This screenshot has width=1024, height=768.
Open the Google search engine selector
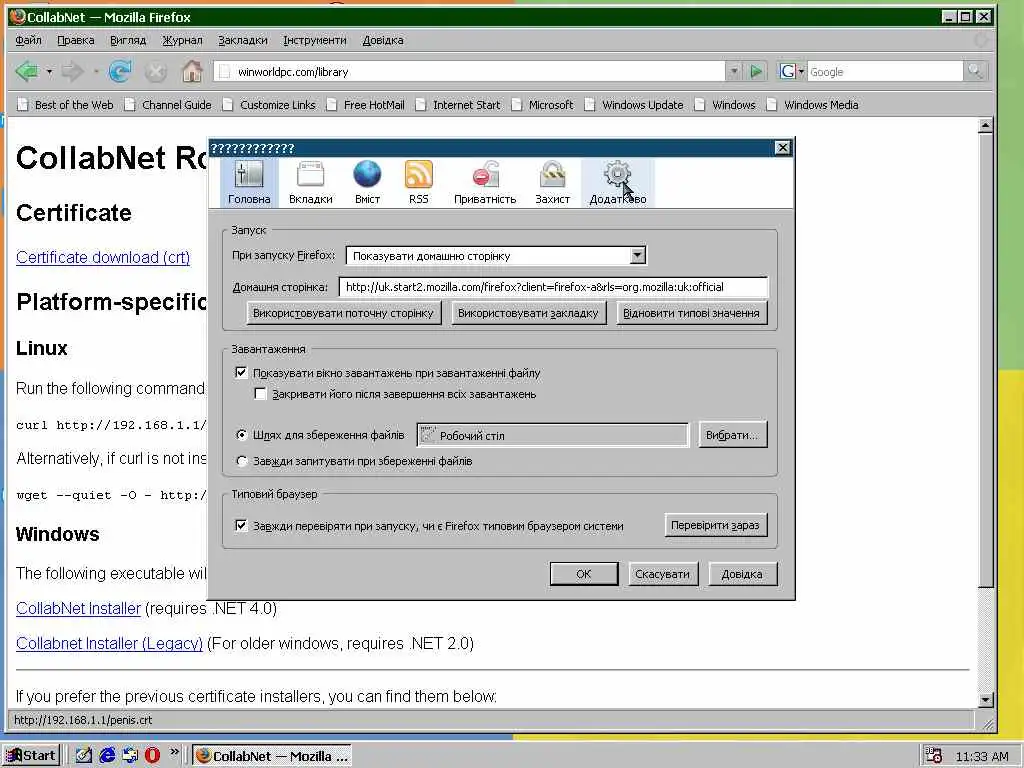point(792,71)
